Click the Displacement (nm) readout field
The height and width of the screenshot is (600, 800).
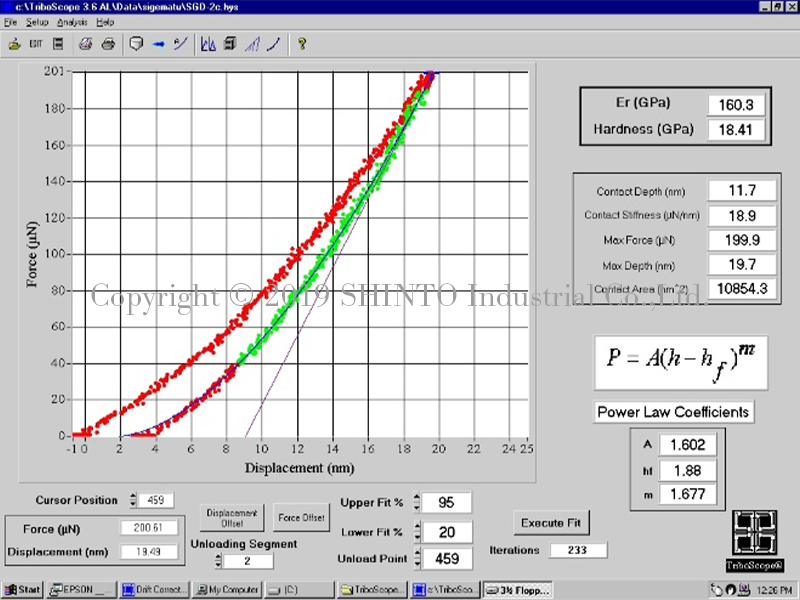(149, 552)
